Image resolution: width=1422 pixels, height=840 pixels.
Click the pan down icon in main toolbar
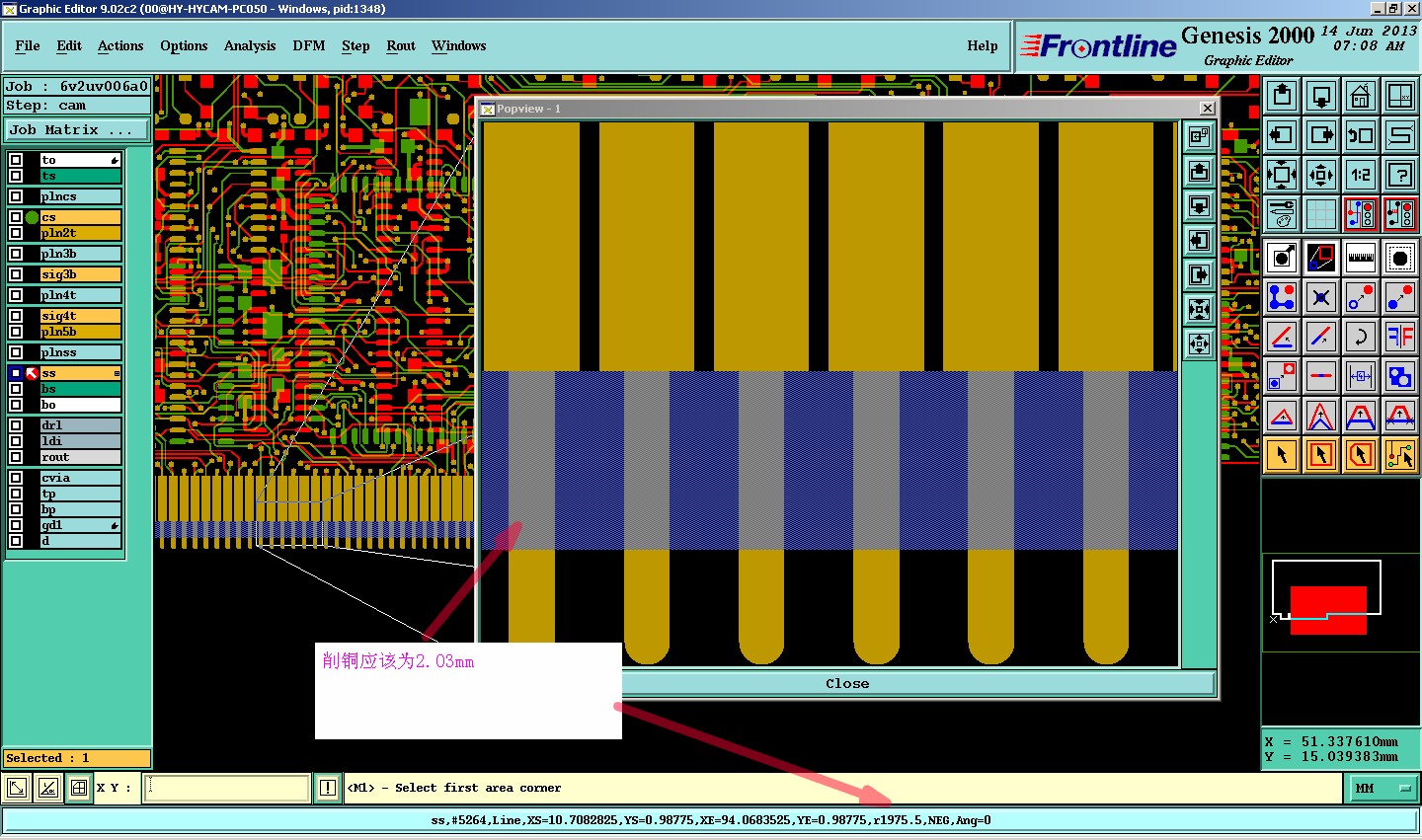click(1321, 96)
